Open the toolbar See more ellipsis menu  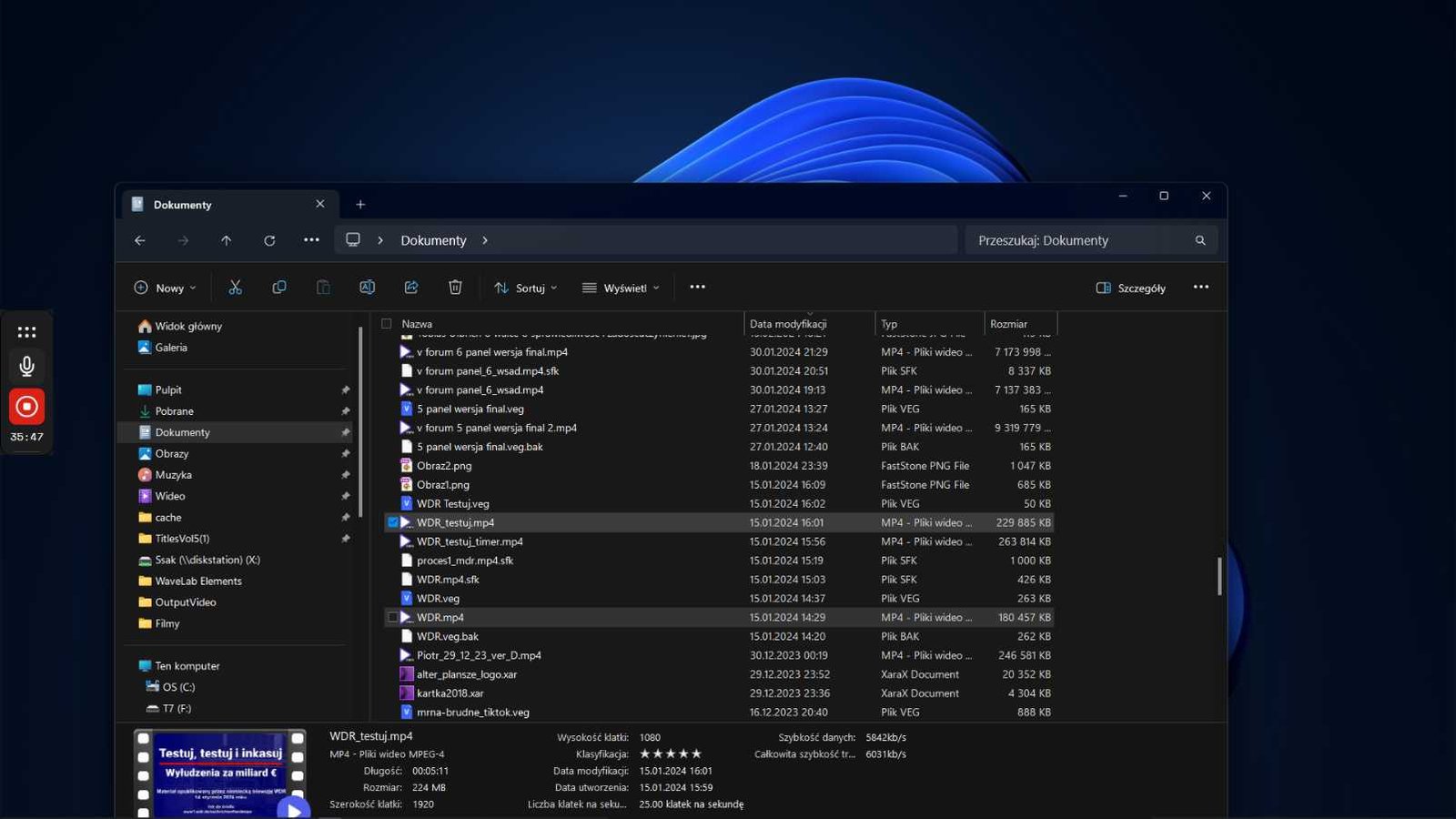coord(698,288)
